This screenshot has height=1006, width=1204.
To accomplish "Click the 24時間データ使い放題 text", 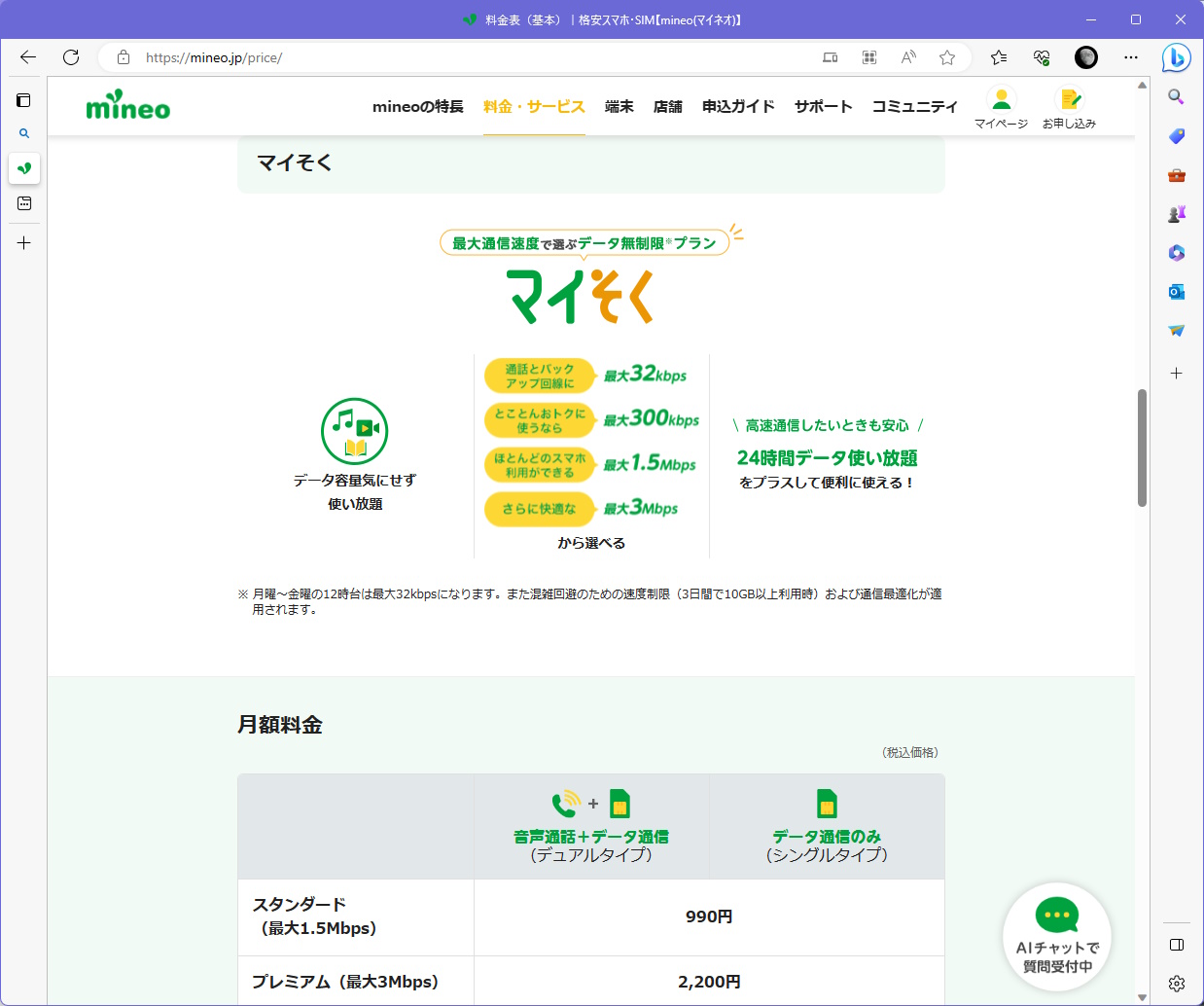I will [x=828, y=458].
